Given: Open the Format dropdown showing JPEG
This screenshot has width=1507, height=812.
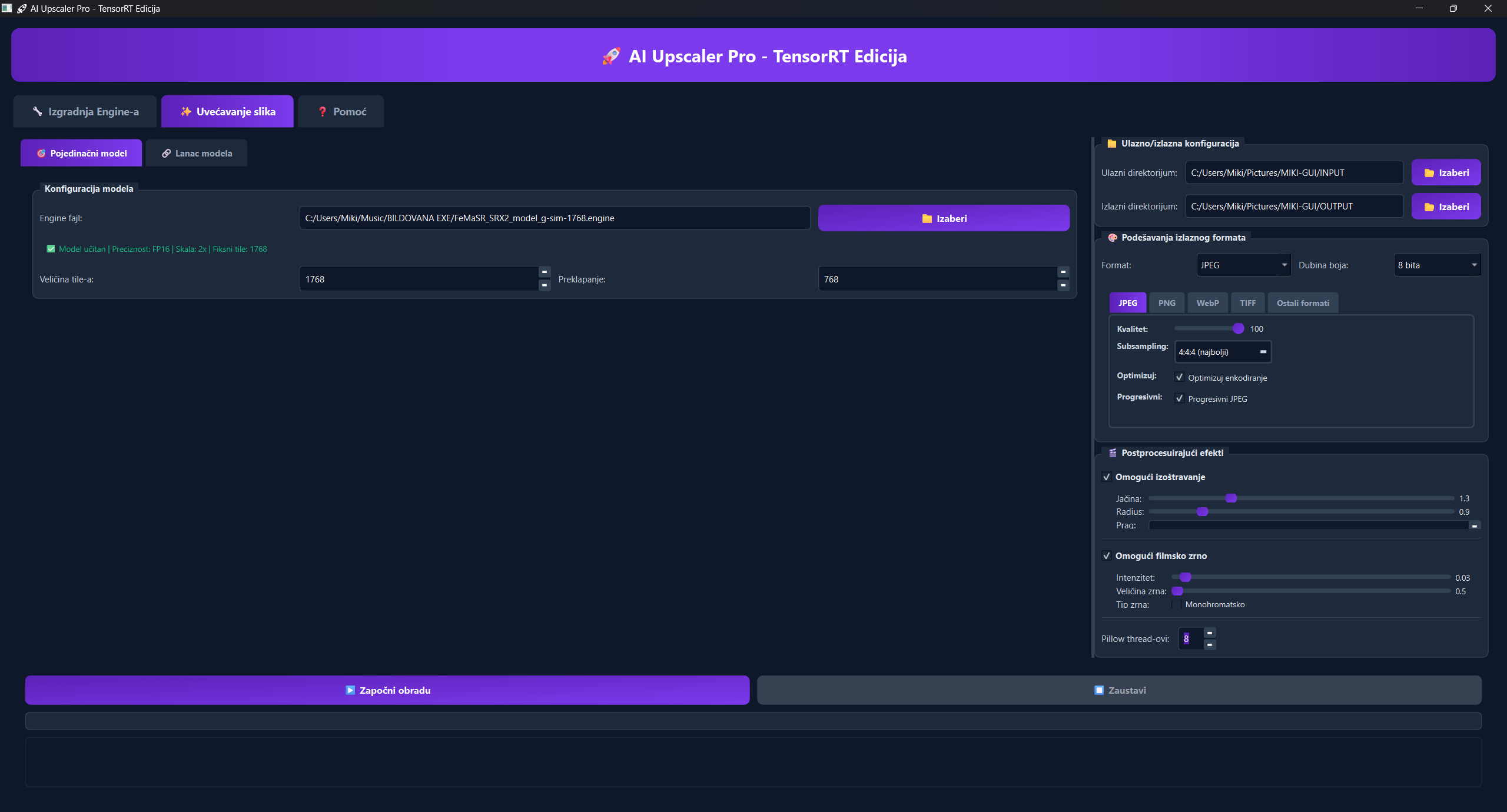Looking at the screenshot, I should click(1243, 265).
